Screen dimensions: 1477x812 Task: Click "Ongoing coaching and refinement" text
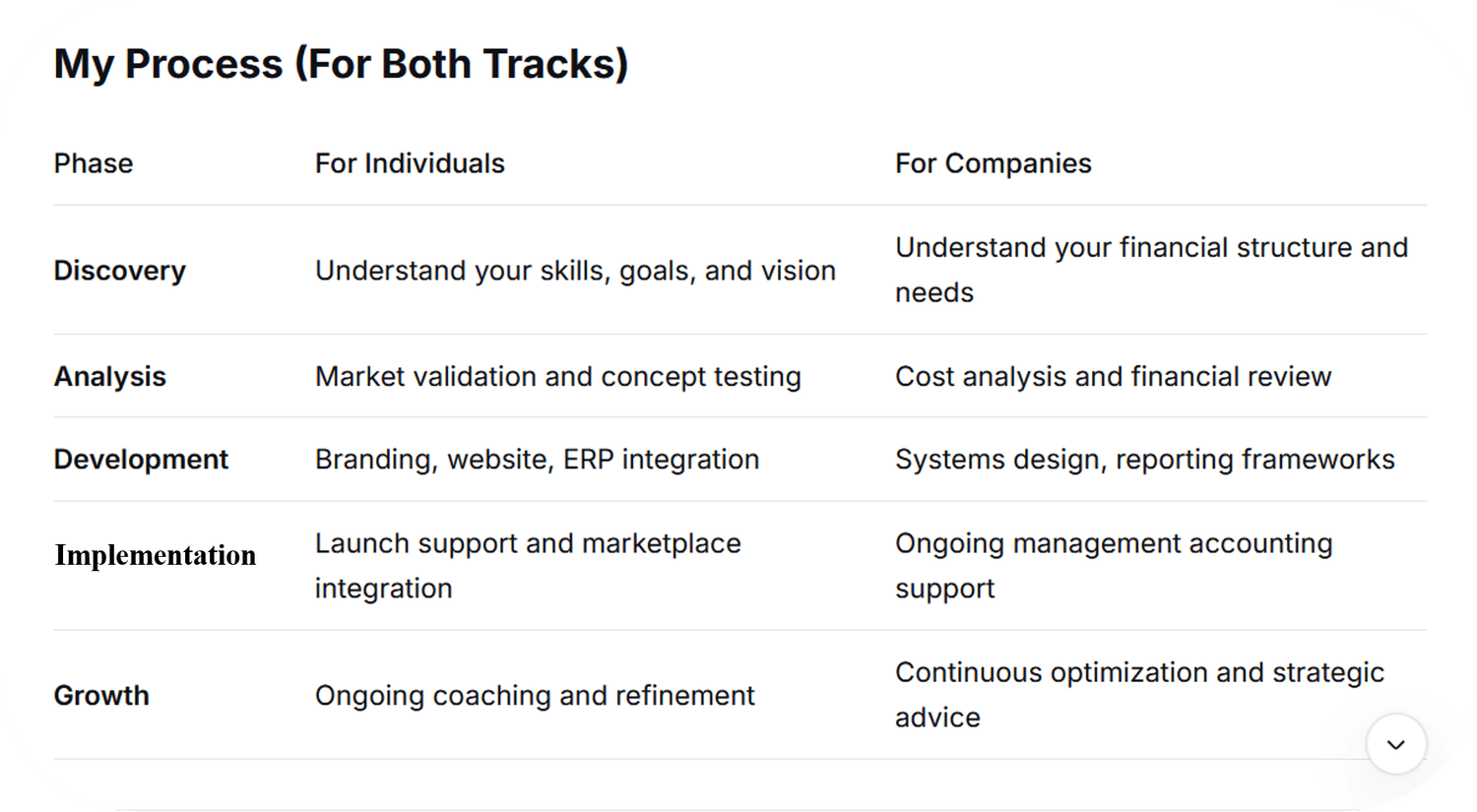[535, 696]
